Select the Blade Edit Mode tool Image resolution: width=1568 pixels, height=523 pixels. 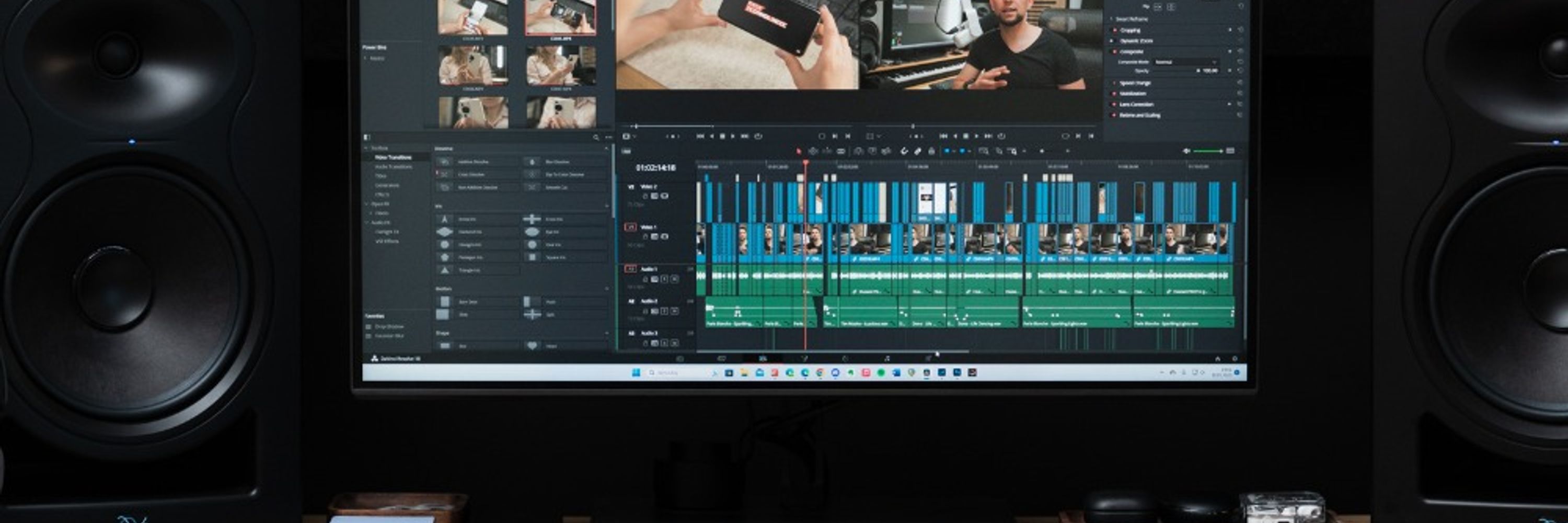pos(841,151)
